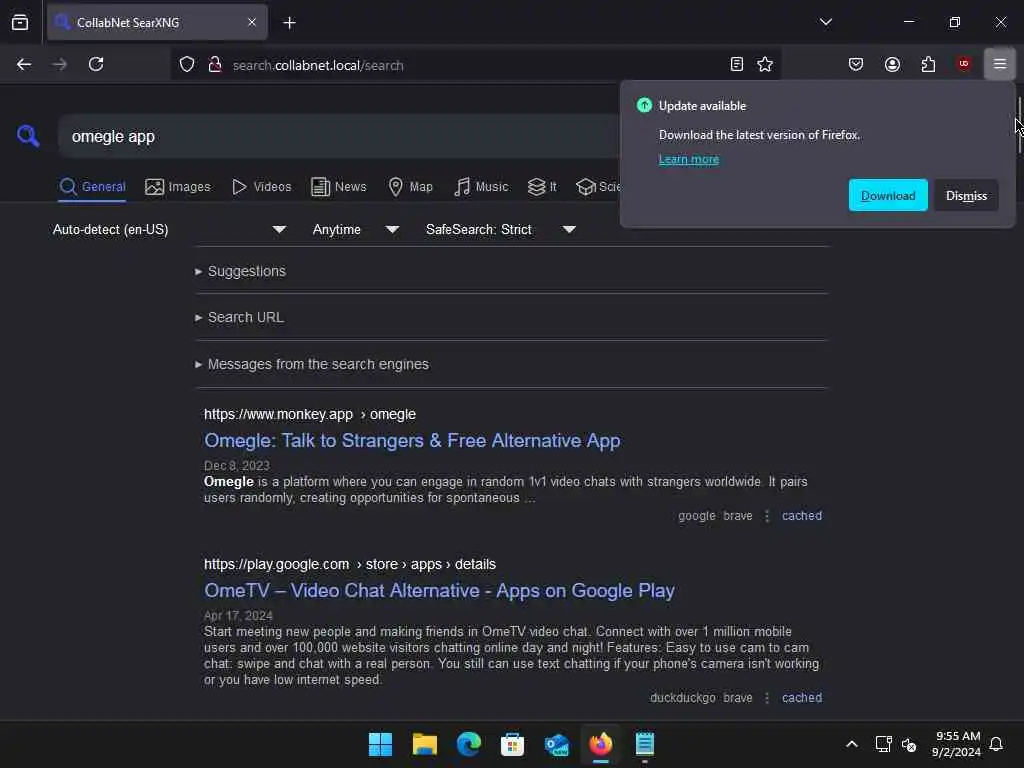Open the Firefox View icon
1024x768 pixels.
(x=20, y=22)
